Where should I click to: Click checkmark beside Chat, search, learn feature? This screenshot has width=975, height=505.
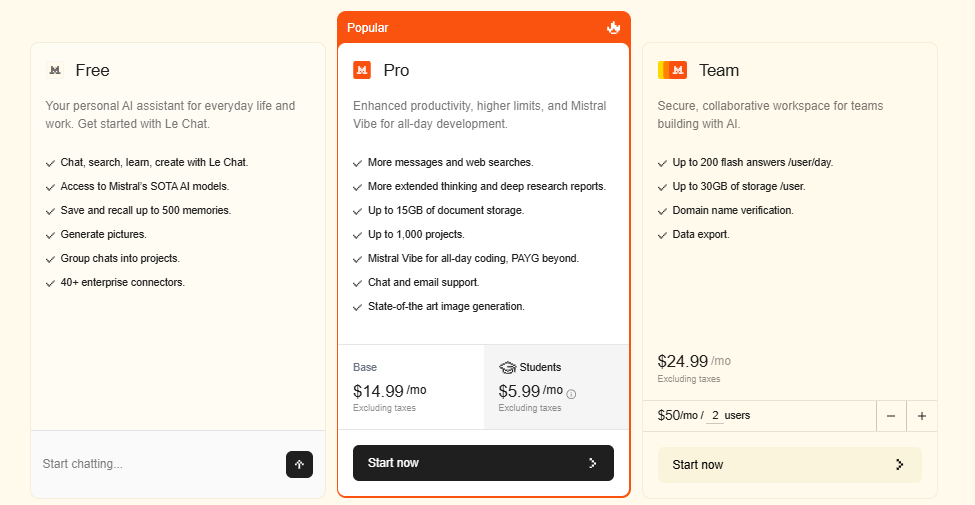[50, 163]
